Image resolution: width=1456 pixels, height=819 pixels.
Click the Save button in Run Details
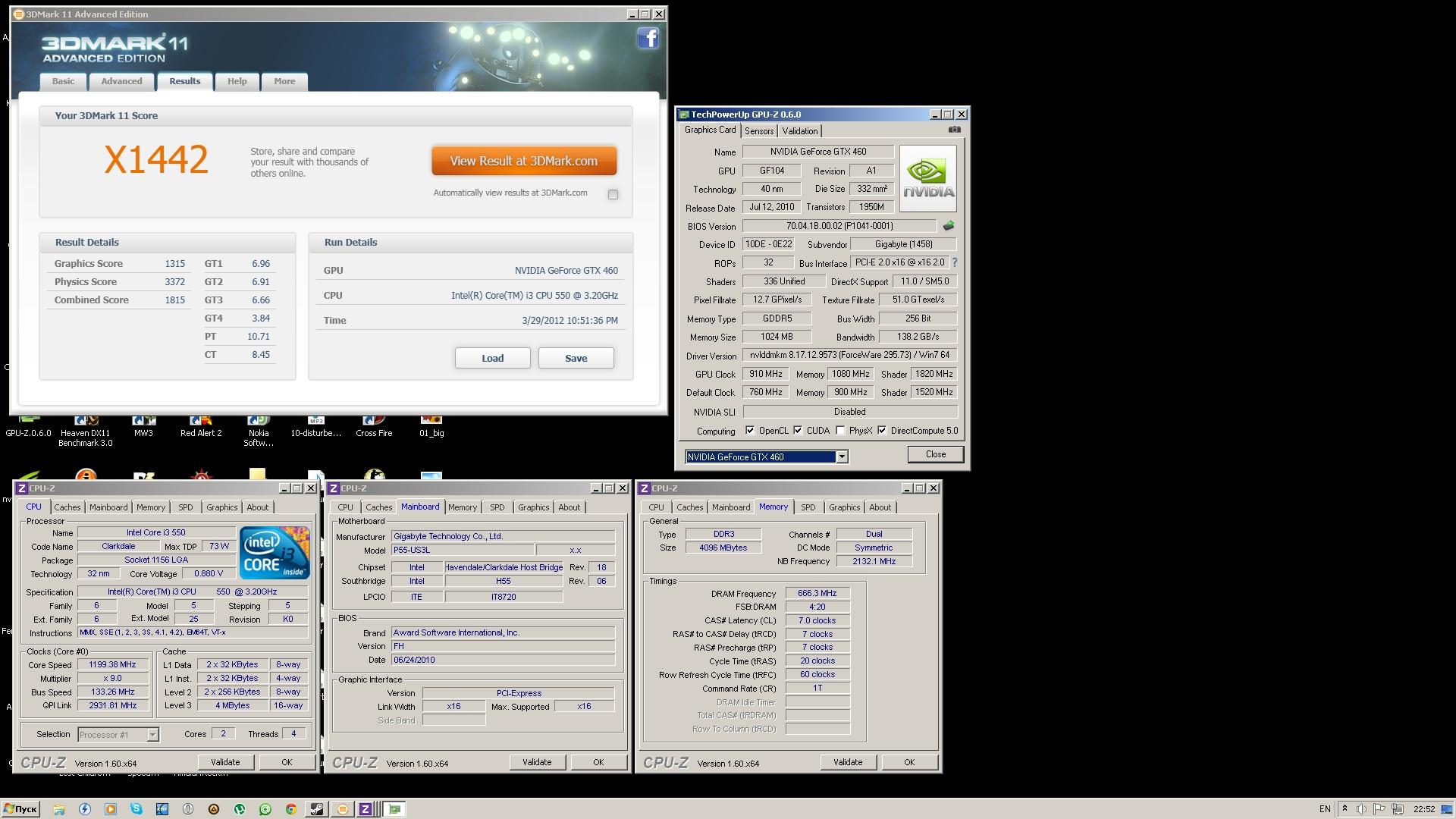click(x=576, y=358)
